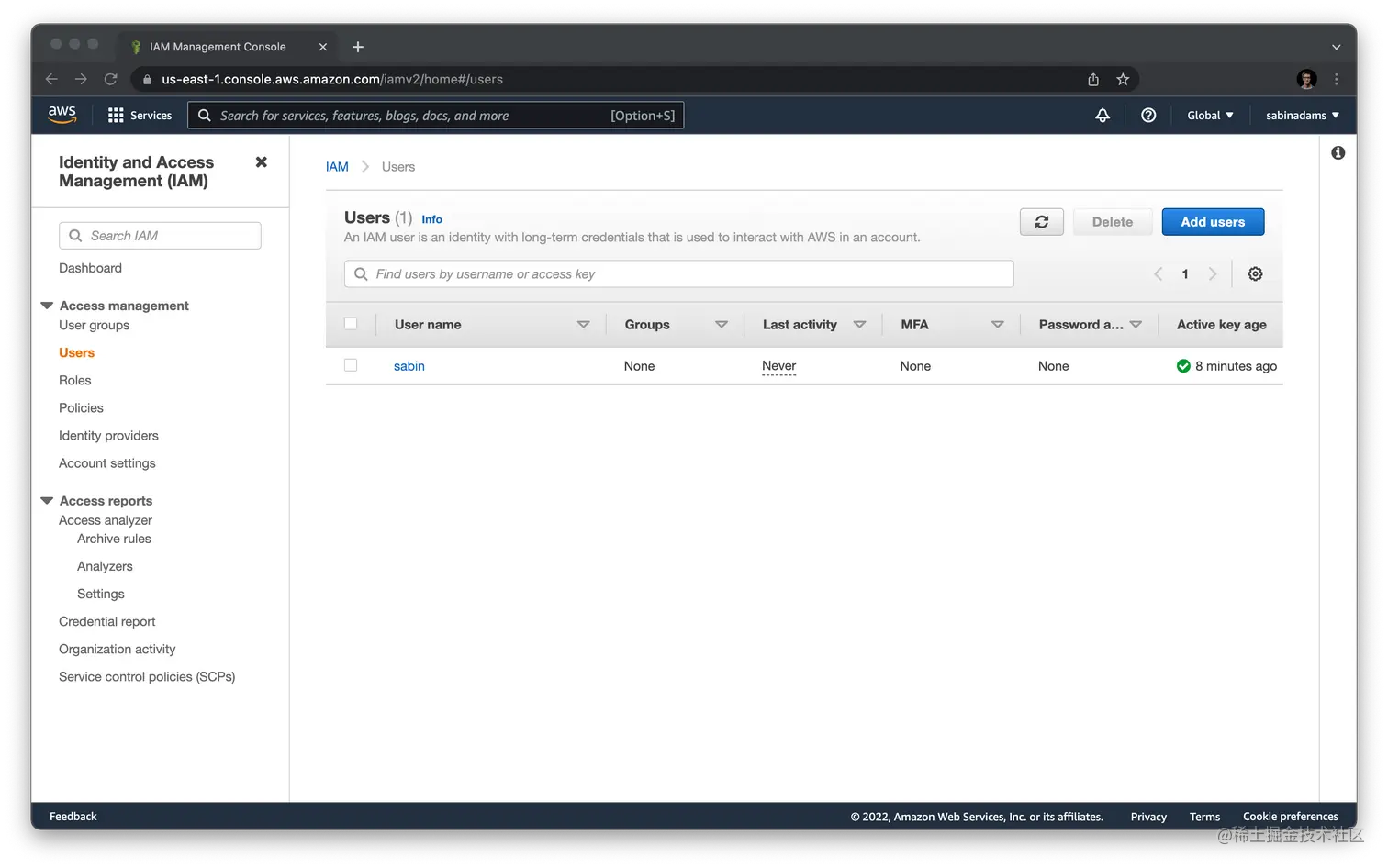Viewport: 1388px width, 868px height.
Task: Select the IAM Management Console browser tab
Action: [x=218, y=46]
